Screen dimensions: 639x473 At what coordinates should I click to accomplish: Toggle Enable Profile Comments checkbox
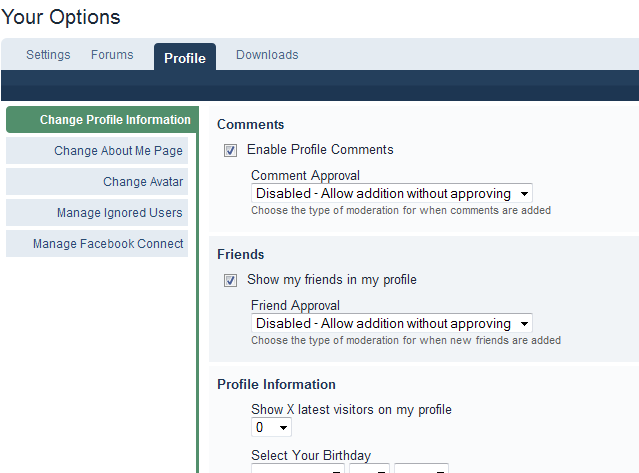click(230, 150)
